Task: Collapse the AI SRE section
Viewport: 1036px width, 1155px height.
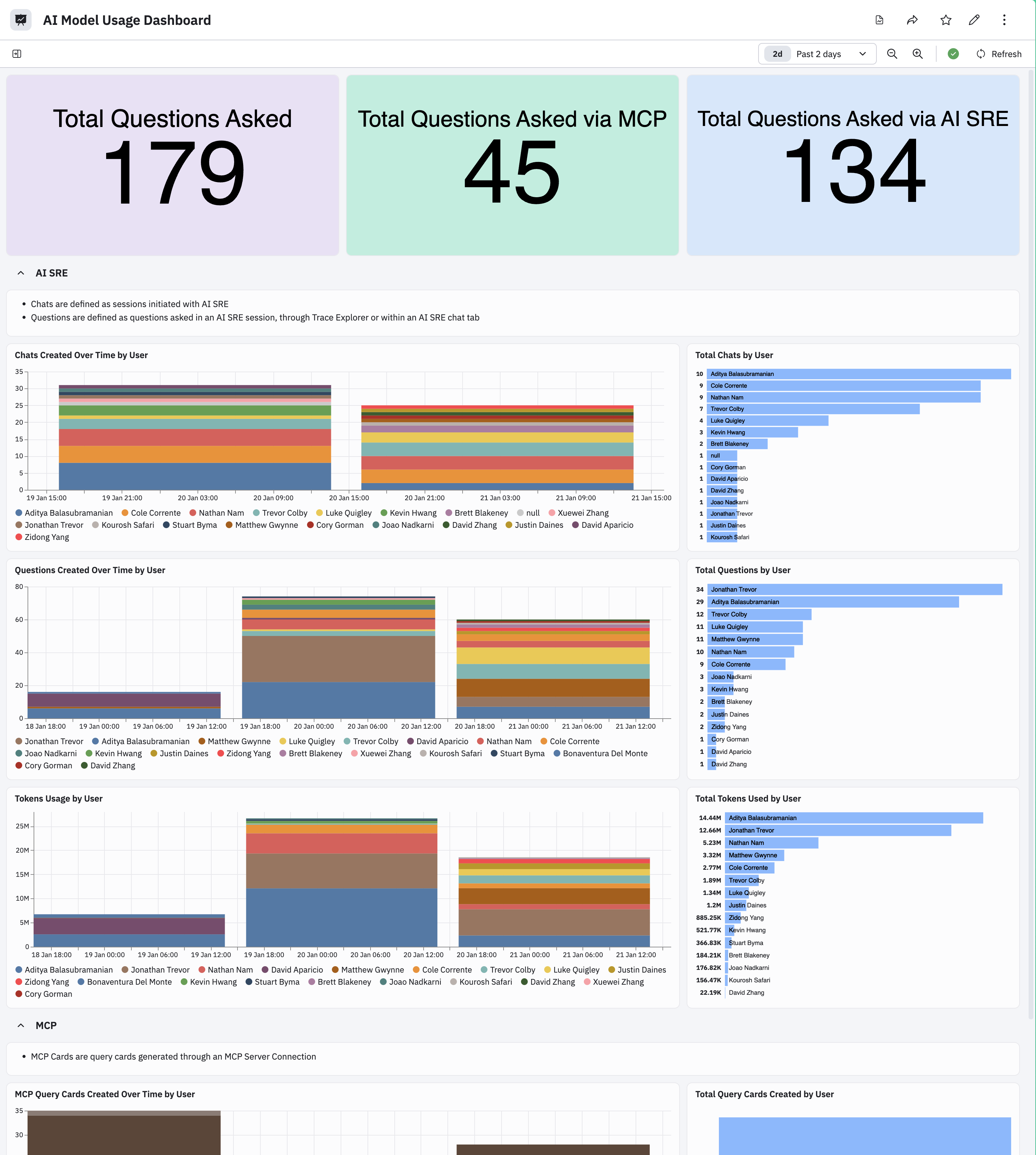Action: click(x=21, y=273)
